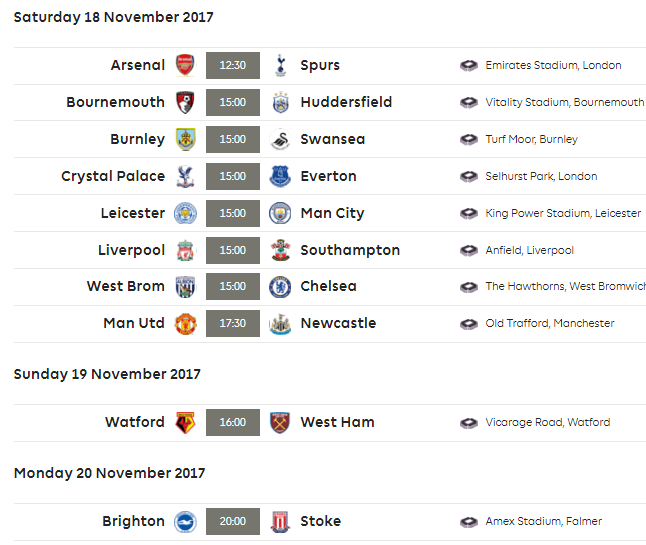Open the 17:30 Man Utd v Newcastle fixture

coord(233,323)
